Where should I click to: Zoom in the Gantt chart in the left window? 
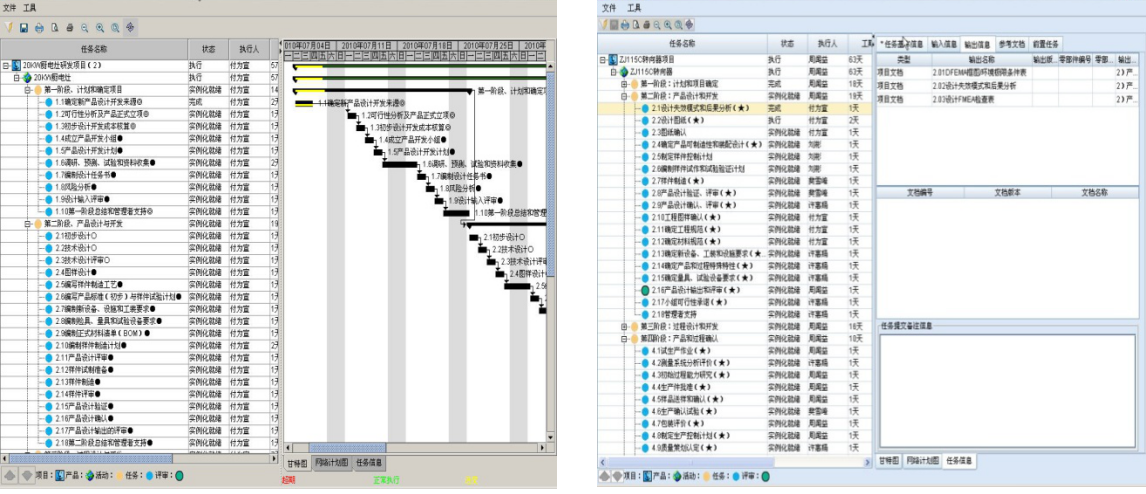(100, 28)
